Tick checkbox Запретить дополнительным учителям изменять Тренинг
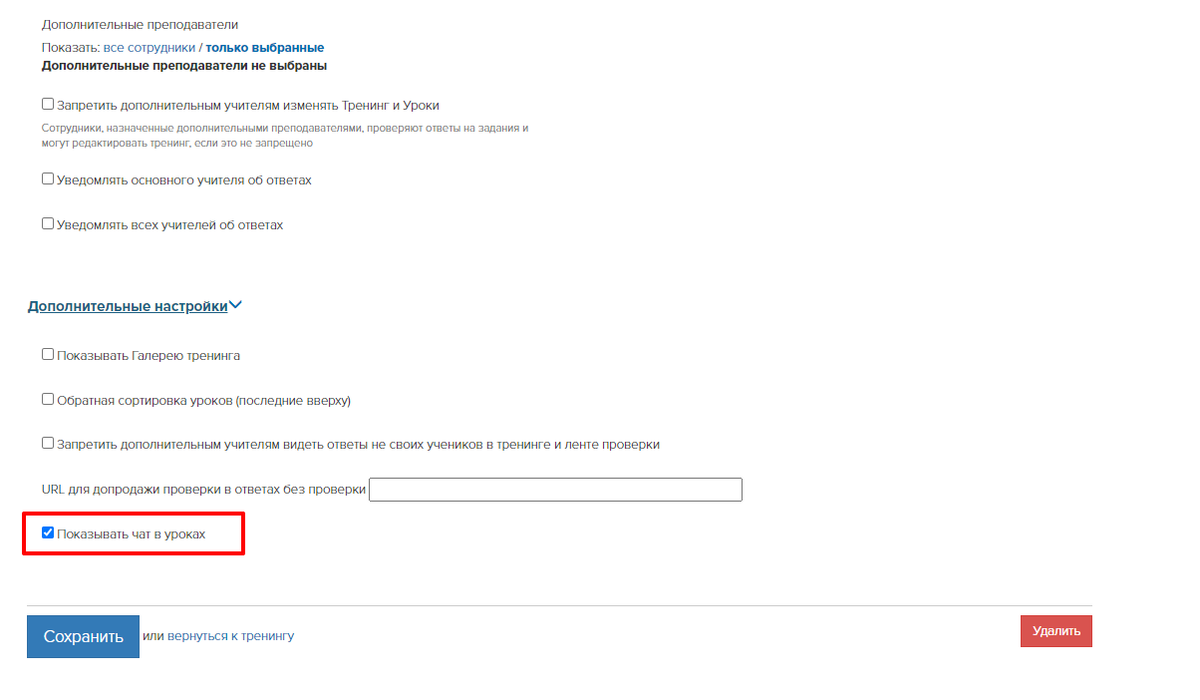This screenshot has height=700, width=1200. [x=48, y=104]
